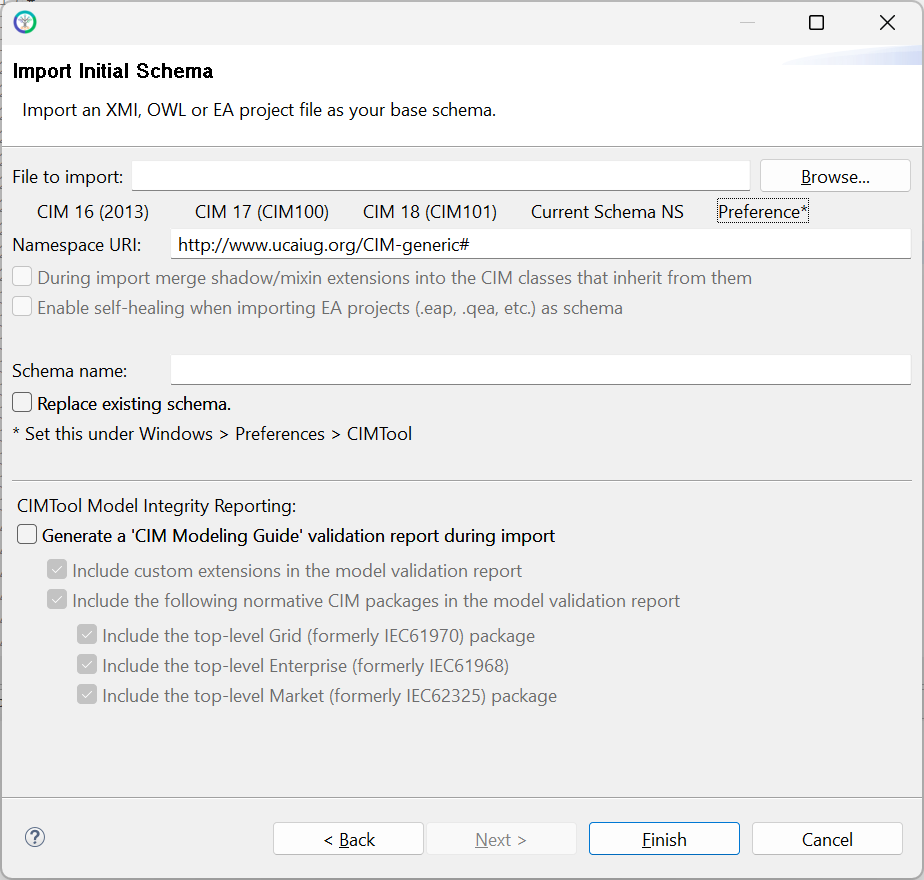Screen dimensions: 924x880
Task: Select the CIM 17 (CIM100) namespace preset
Action: pyautogui.click(x=262, y=212)
